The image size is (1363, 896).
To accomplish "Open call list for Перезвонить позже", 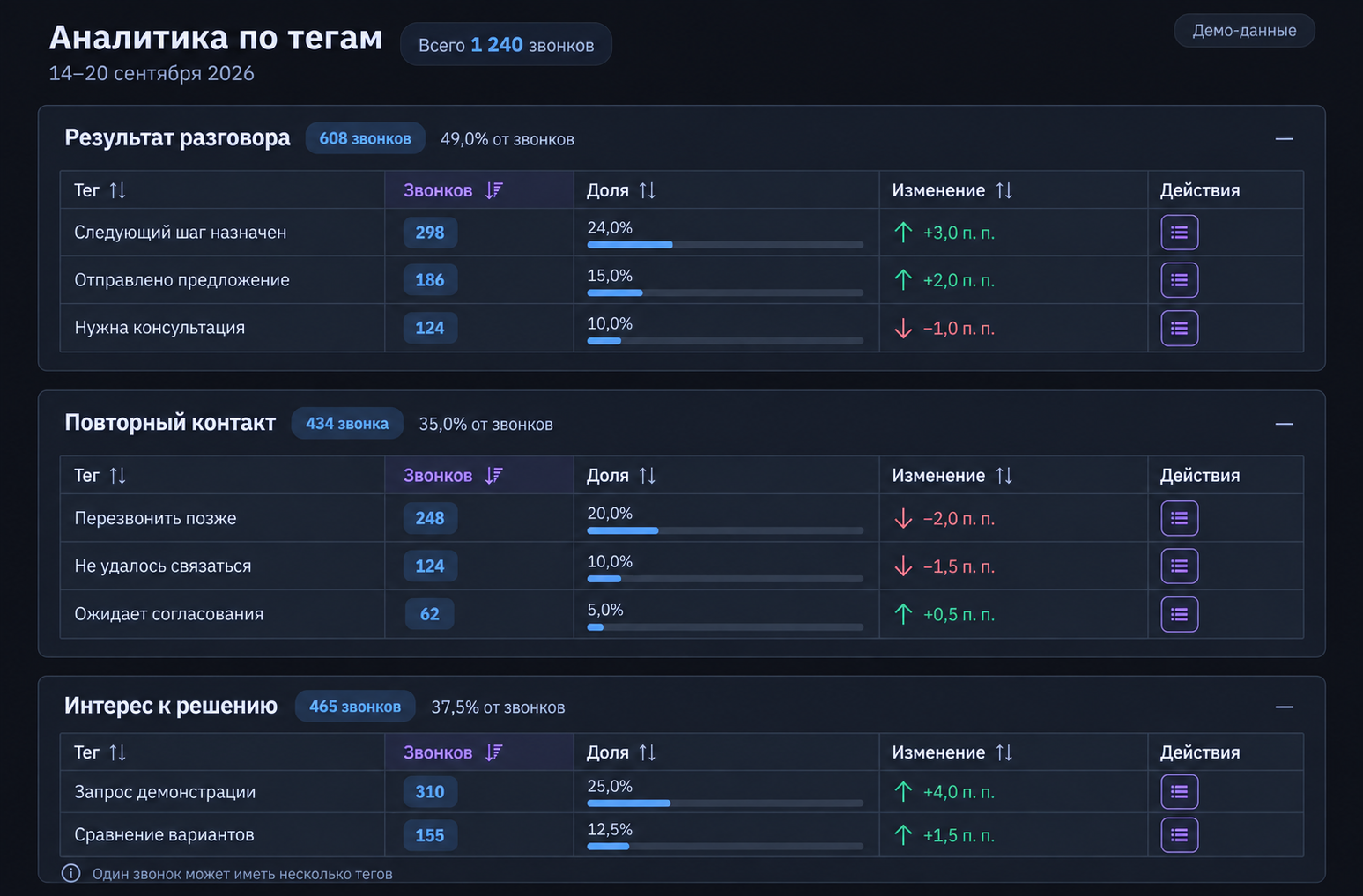I will click(1179, 518).
